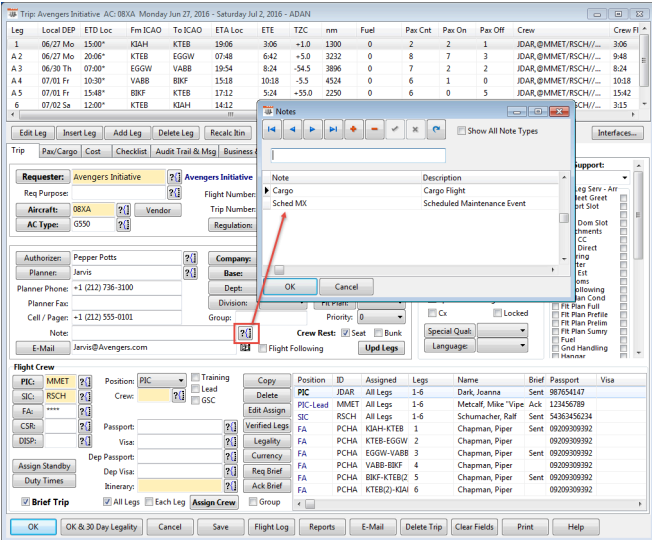The image size is (652, 540).
Task: Click Assign Crew button
Action: 214,503
